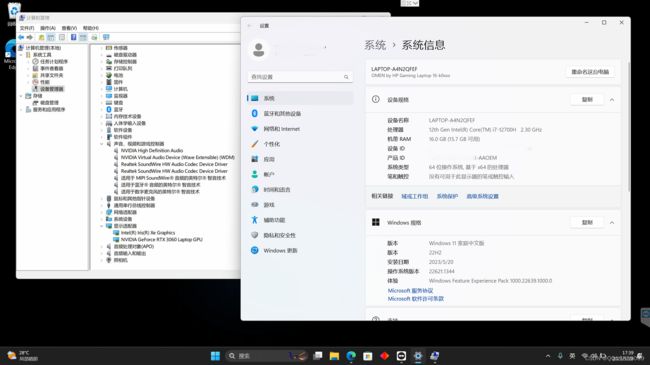Select 磁盘管理 in the left tree
The width and height of the screenshot is (650, 365).
click(x=49, y=102)
